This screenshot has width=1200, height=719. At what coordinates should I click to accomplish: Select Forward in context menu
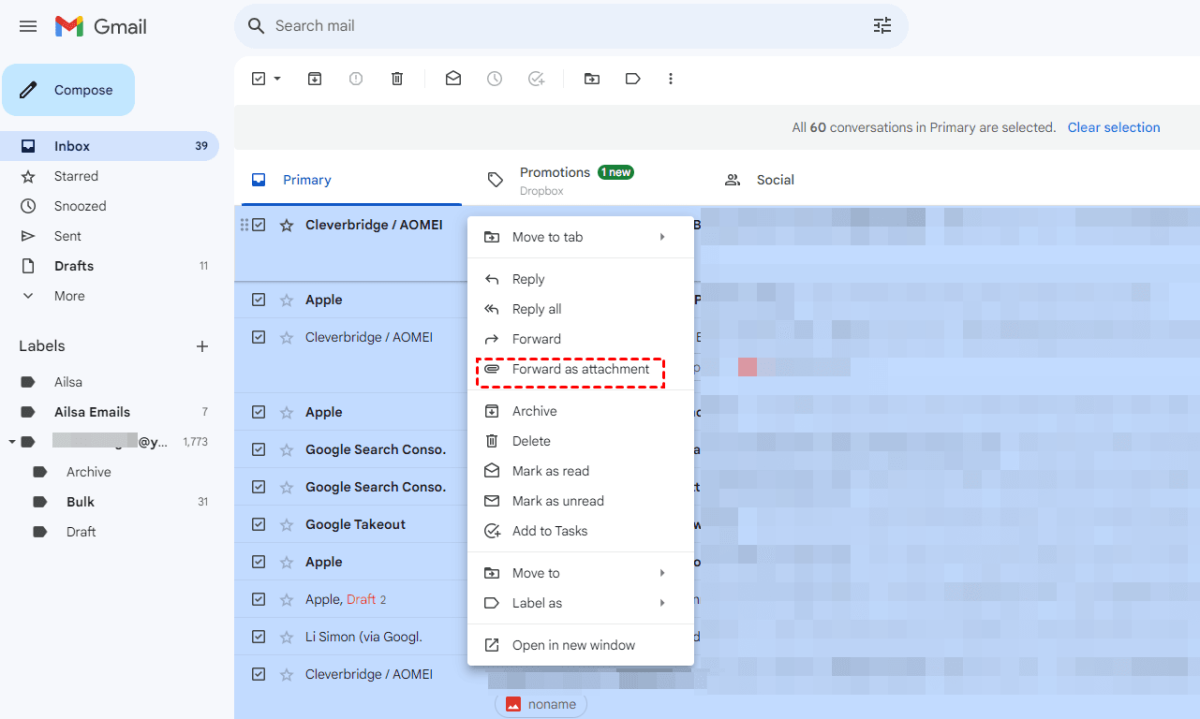click(x=581, y=339)
